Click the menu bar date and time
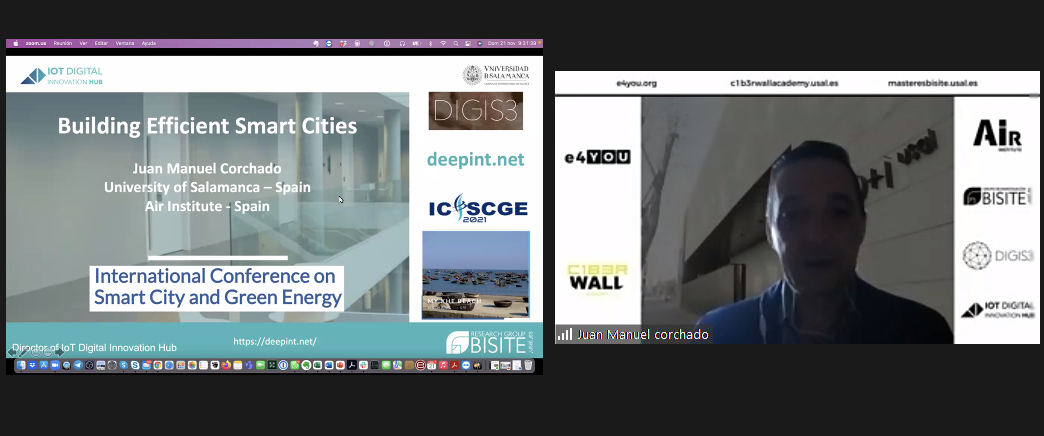This screenshot has height=436, width=1044. click(x=512, y=43)
